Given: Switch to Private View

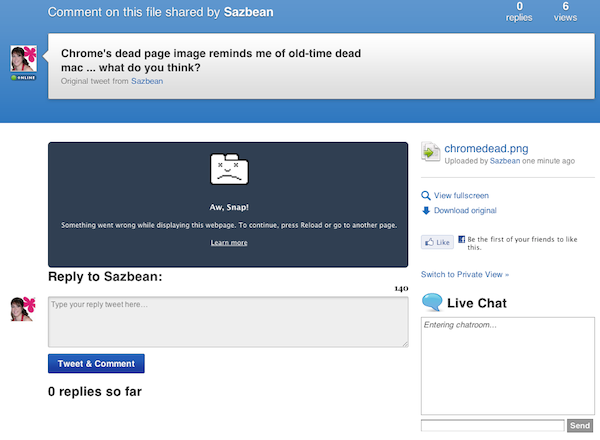Looking at the screenshot, I should [x=464, y=274].
